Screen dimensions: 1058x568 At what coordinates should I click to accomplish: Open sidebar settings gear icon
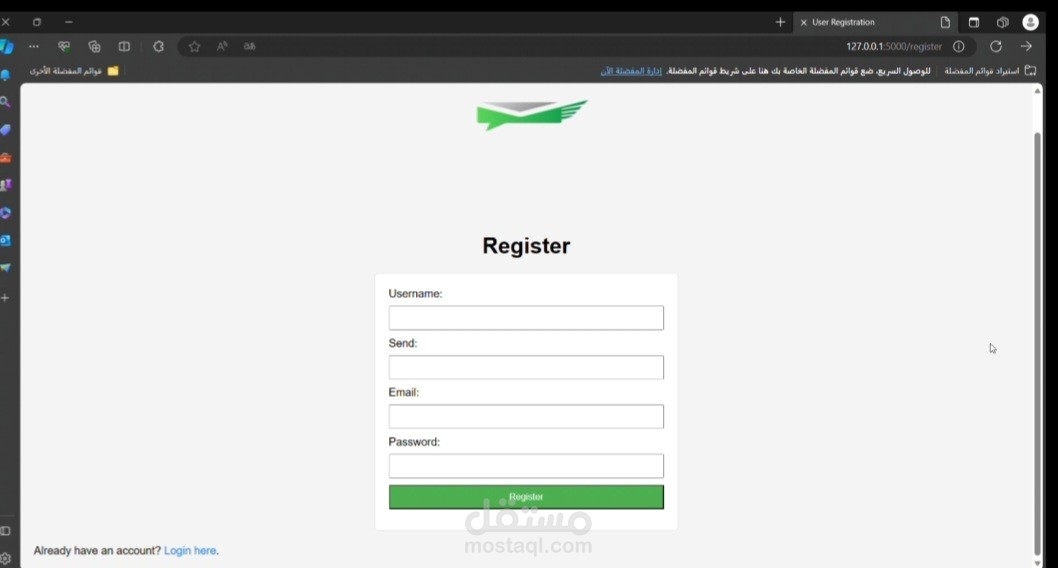tap(5, 559)
